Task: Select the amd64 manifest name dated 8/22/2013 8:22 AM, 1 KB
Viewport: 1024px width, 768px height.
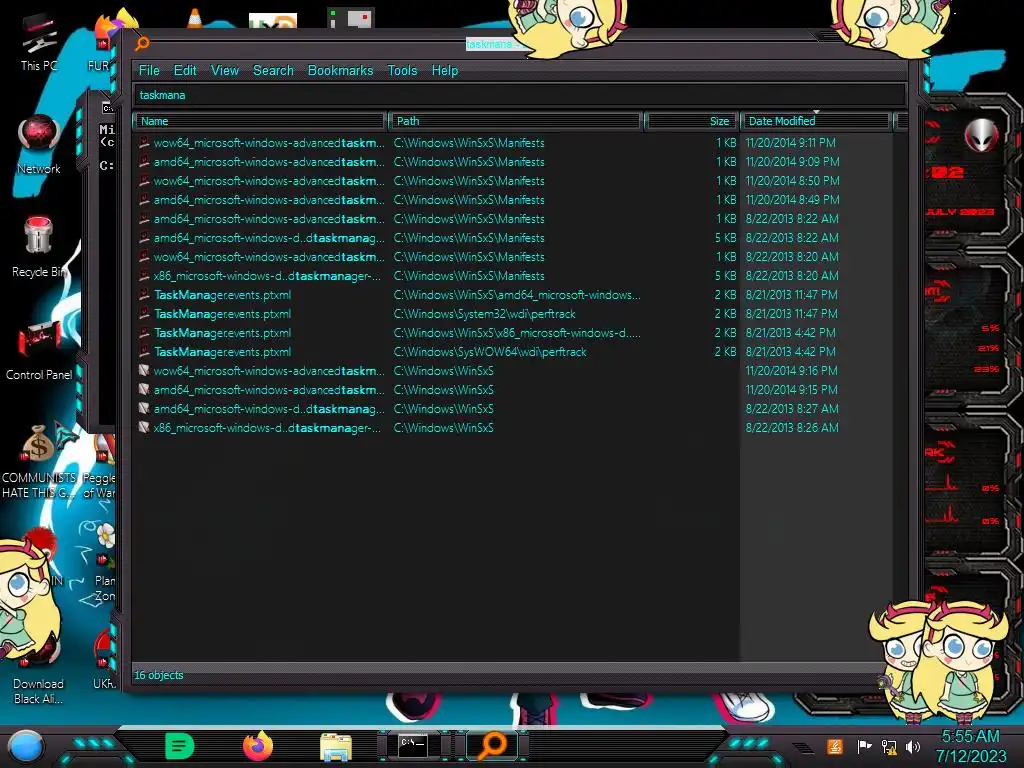Action: [x=269, y=219]
